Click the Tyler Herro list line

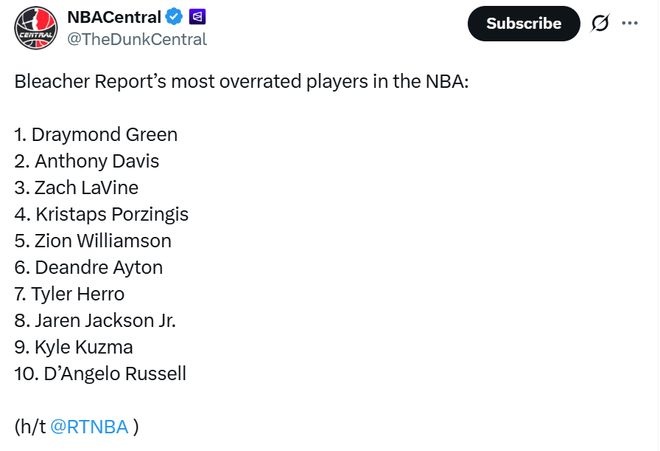click(69, 294)
